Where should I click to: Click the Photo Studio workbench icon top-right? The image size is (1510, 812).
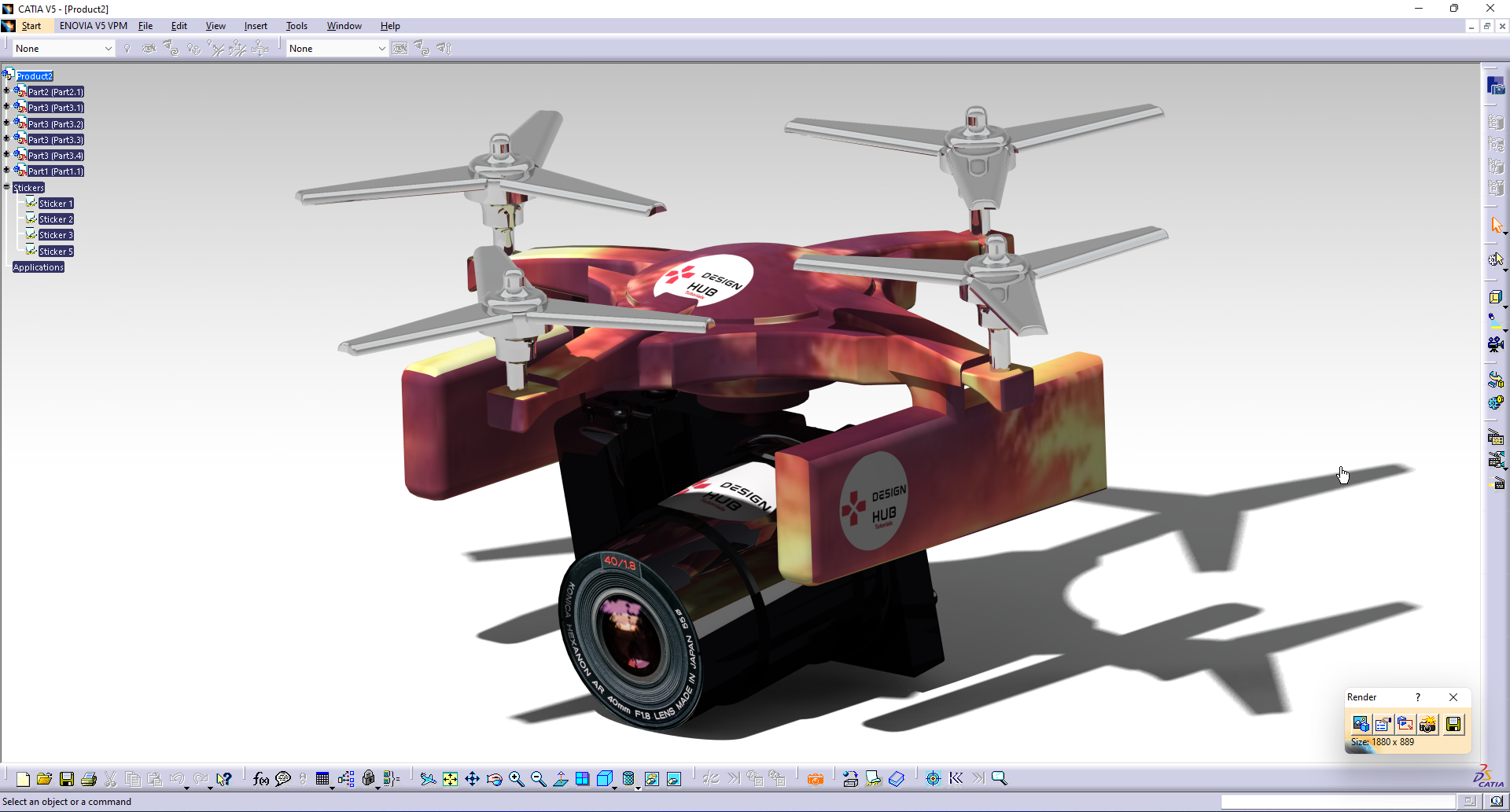click(x=1496, y=85)
